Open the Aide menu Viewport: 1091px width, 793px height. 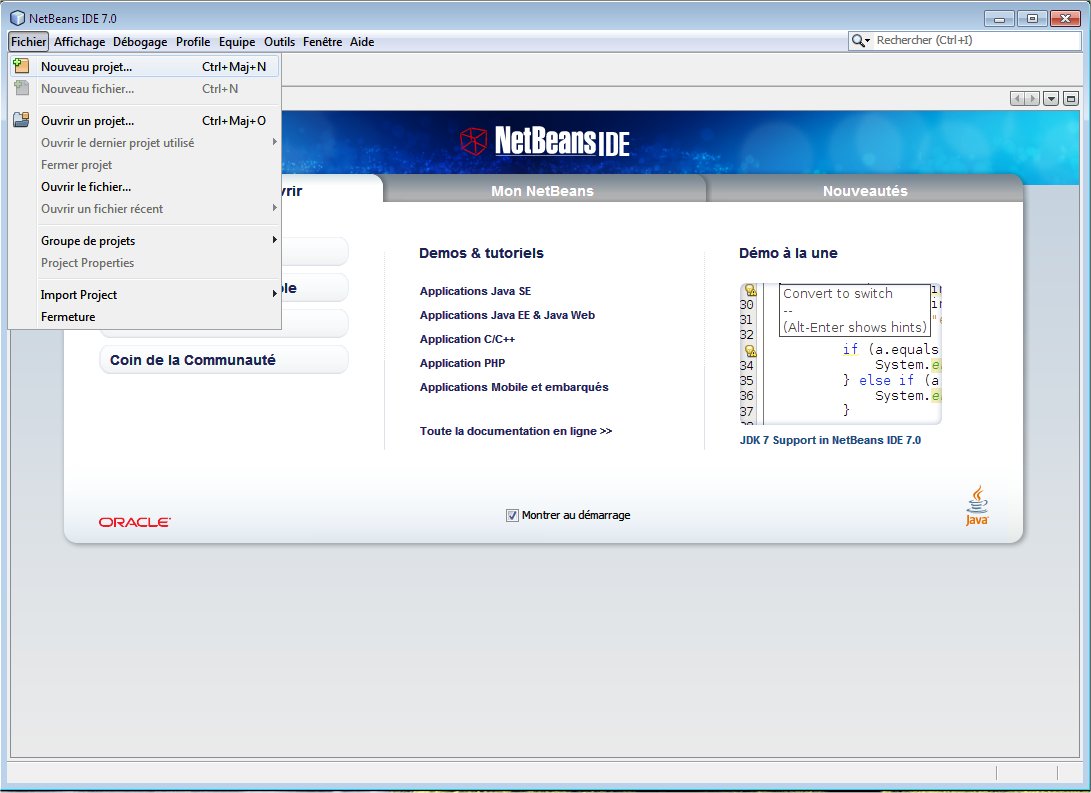[362, 42]
